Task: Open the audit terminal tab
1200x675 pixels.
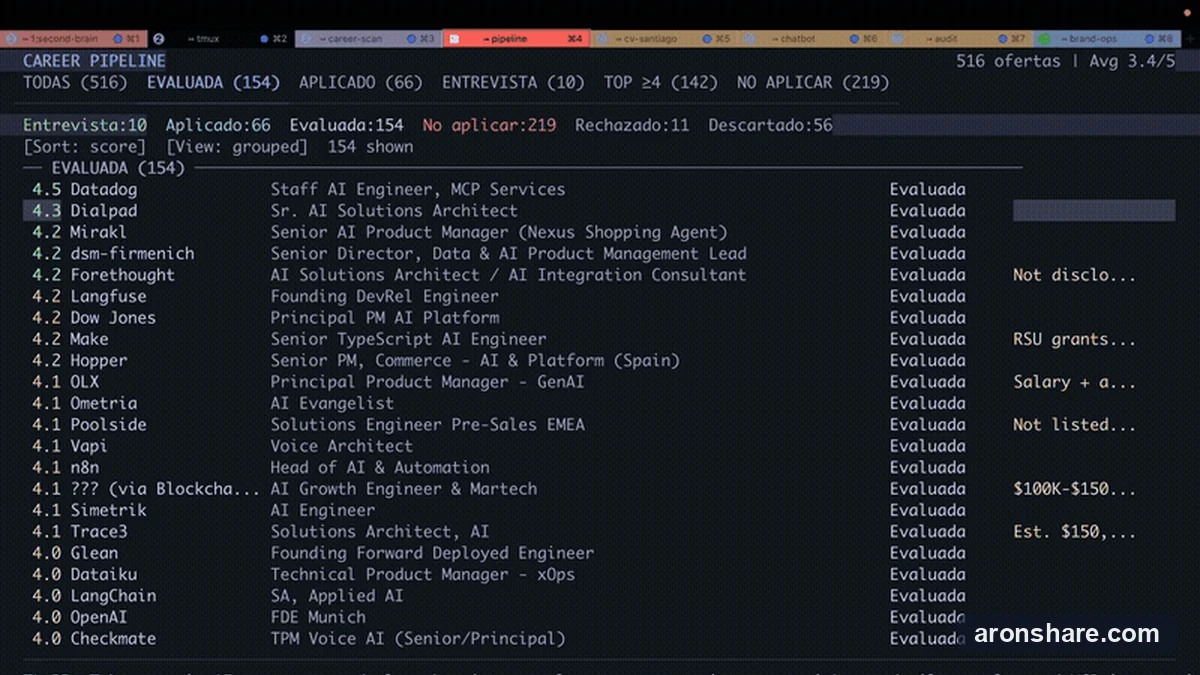Action: pyautogui.click(x=959, y=39)
